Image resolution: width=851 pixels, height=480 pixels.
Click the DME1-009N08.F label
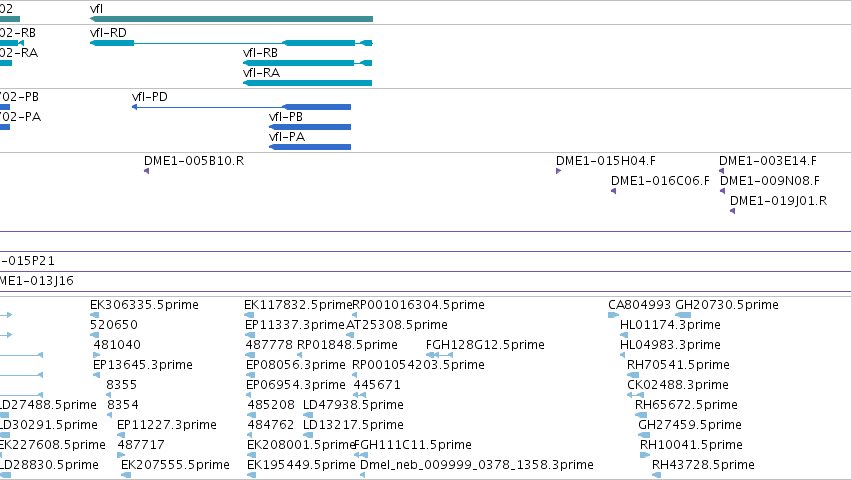770,181
